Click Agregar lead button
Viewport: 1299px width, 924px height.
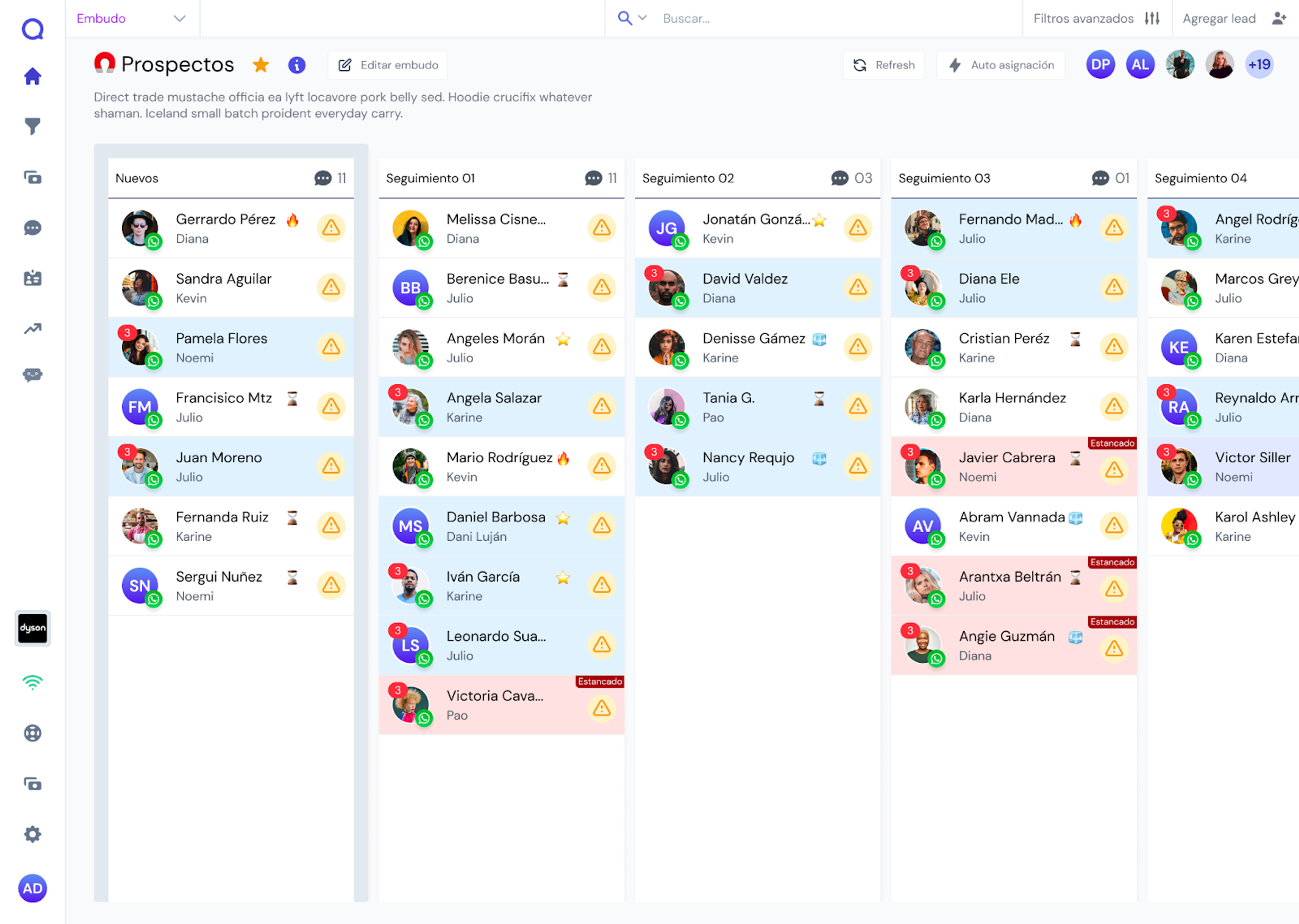tap(1235, 18)
